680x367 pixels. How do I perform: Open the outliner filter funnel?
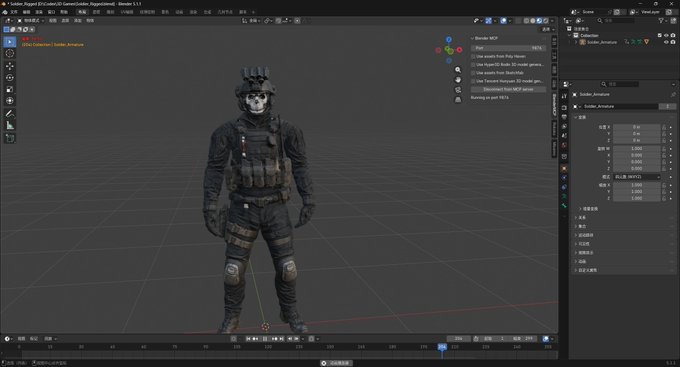pos(661,20)
